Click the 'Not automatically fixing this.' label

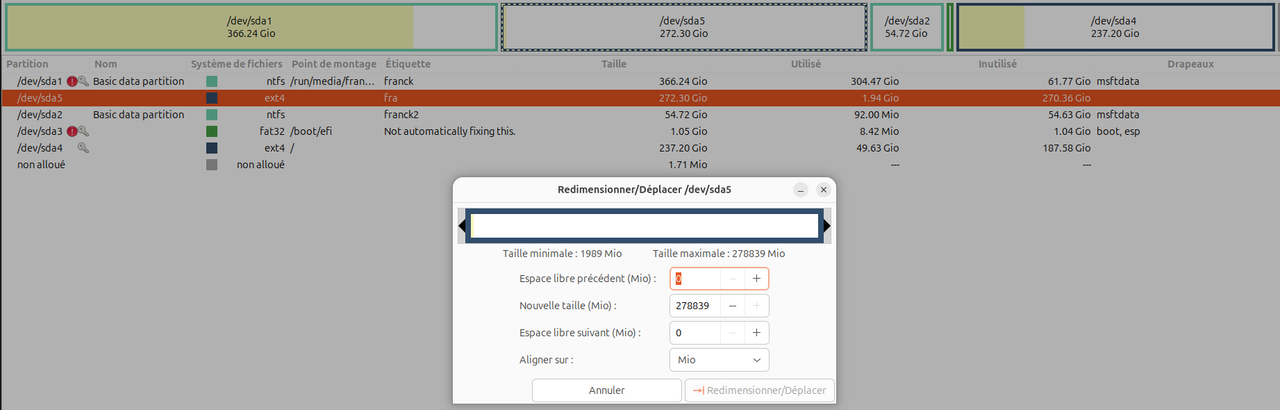click(x=449, y=131)
